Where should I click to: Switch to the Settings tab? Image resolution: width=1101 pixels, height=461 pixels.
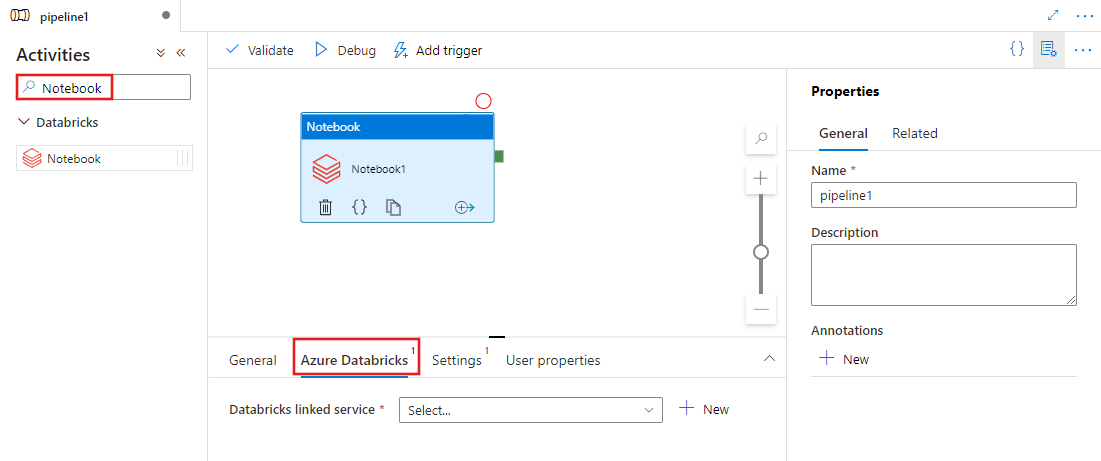pos(457,360)
